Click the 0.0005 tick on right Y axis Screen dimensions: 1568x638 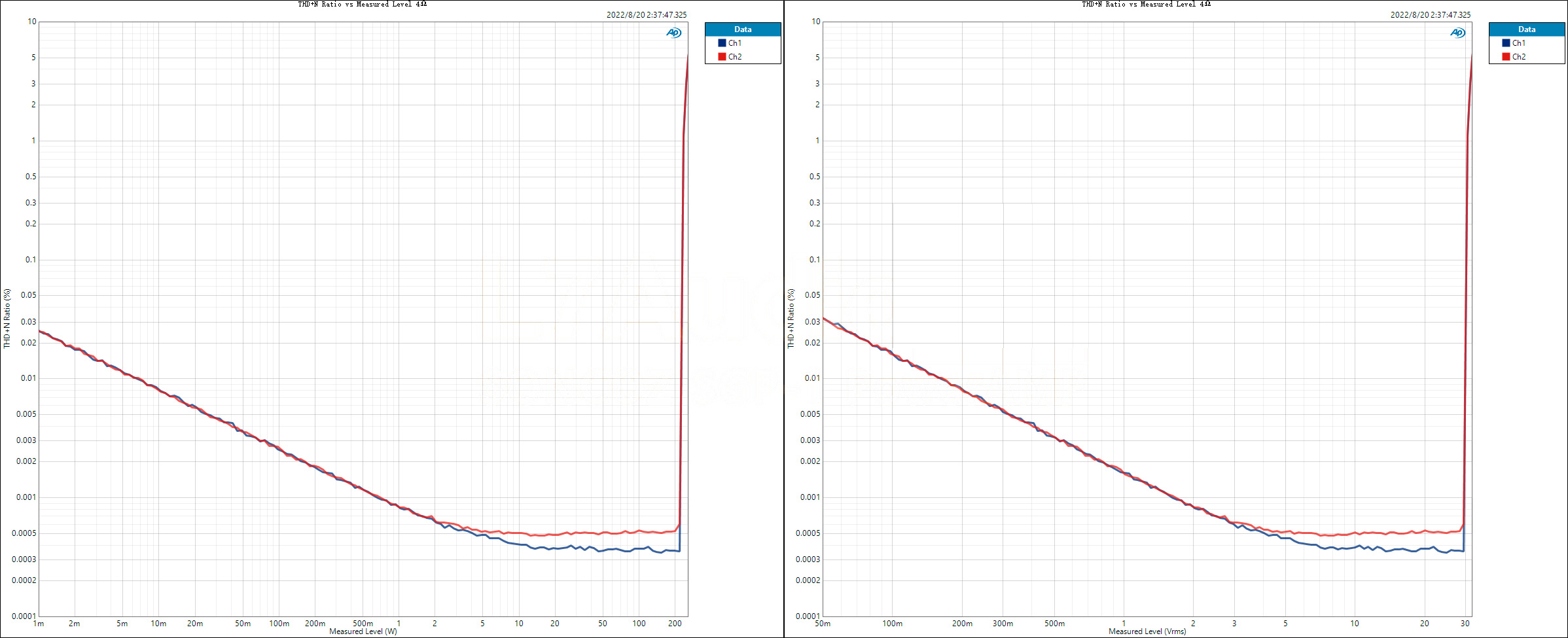808,533
